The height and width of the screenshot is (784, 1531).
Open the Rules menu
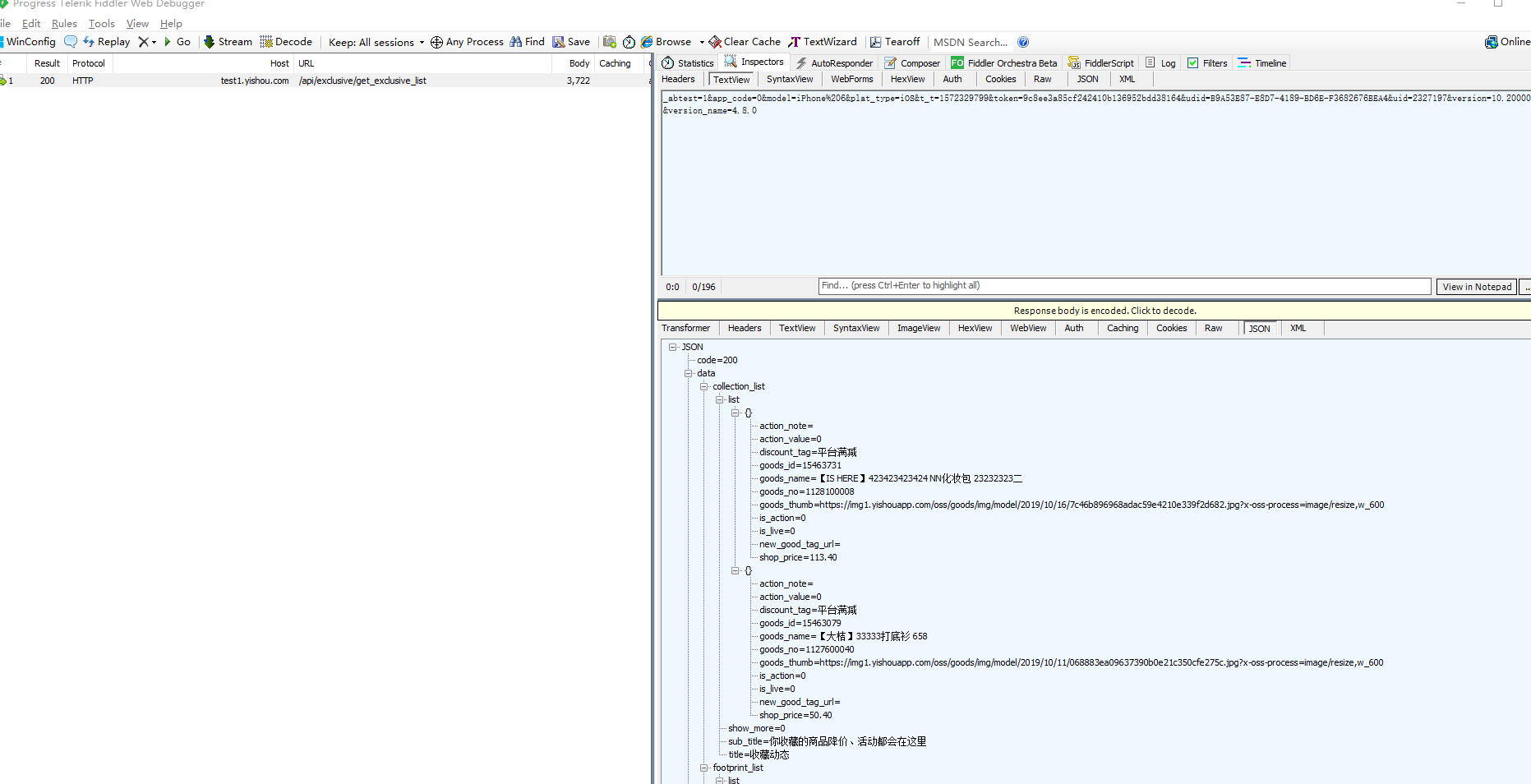pos(64,24)
